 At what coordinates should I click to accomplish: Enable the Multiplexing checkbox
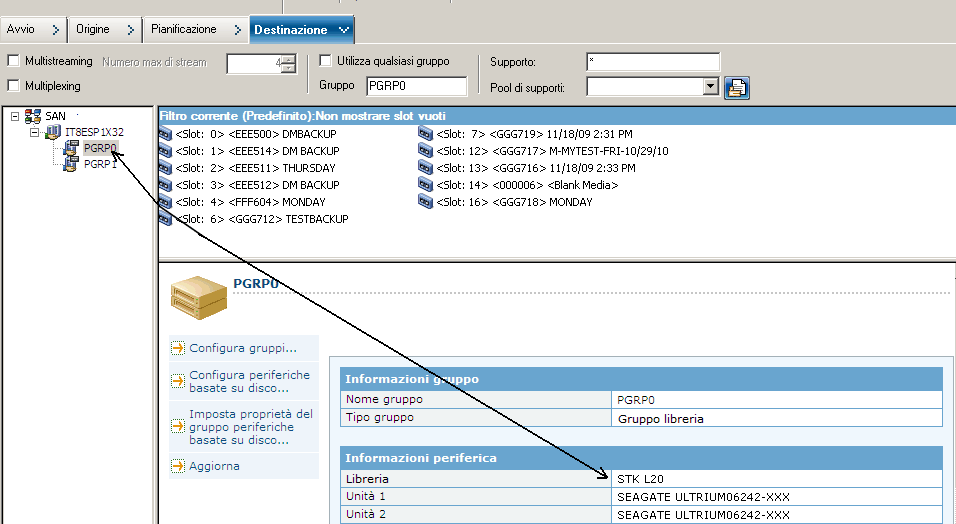(13, 85)
